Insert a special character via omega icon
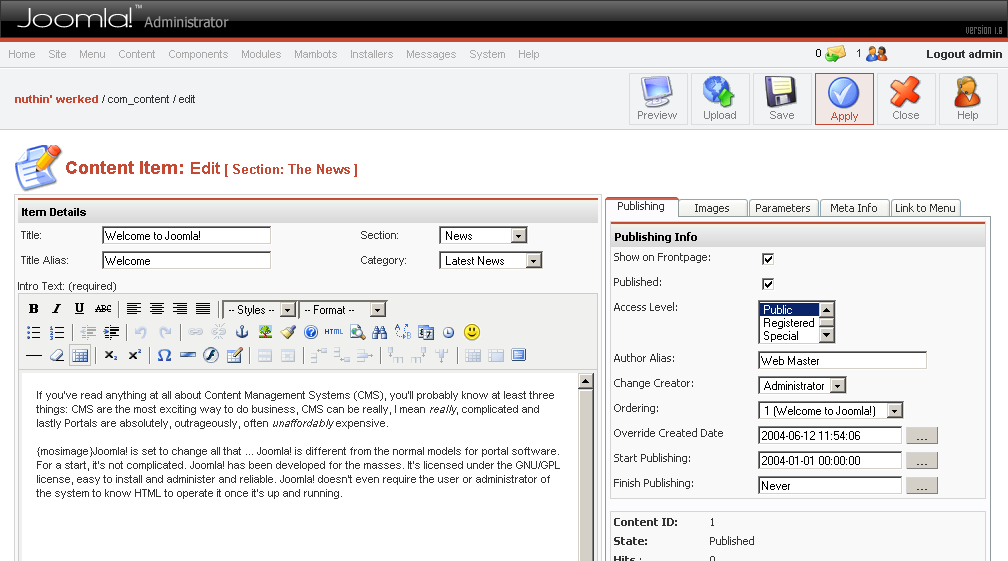Screen dimensions: 1008x561 click(x=165, y=355)
